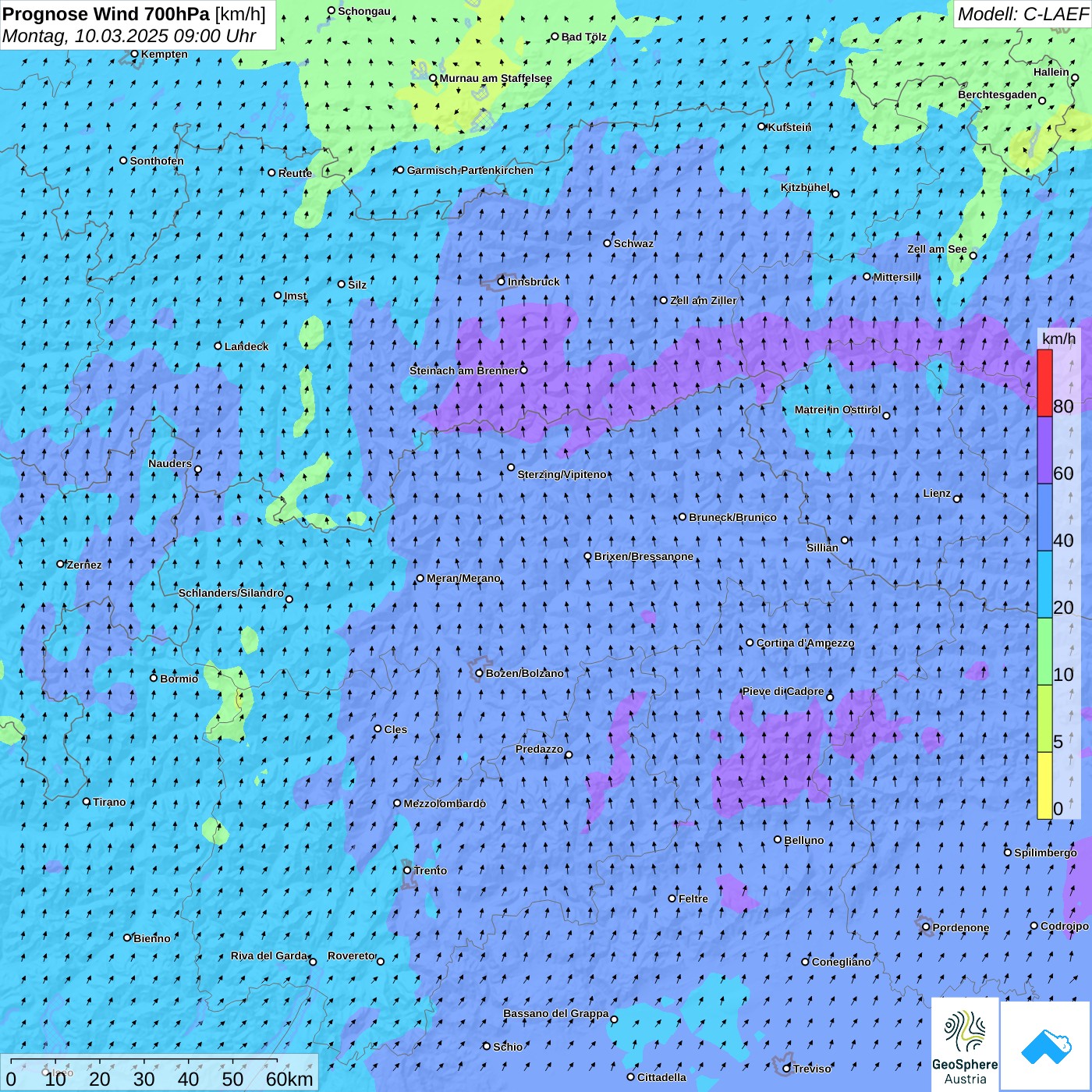1092x1092 pixels.
Task: Click the 'Bassano del Grappa' label
Action: pos(556,1014)
